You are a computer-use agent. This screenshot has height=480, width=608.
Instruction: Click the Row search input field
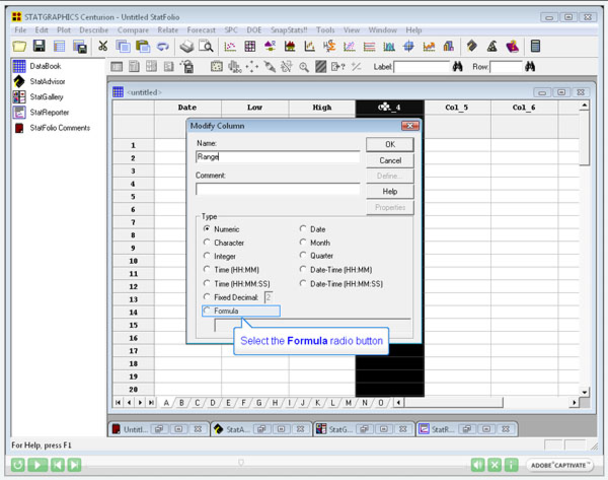(x=506, y=67)
